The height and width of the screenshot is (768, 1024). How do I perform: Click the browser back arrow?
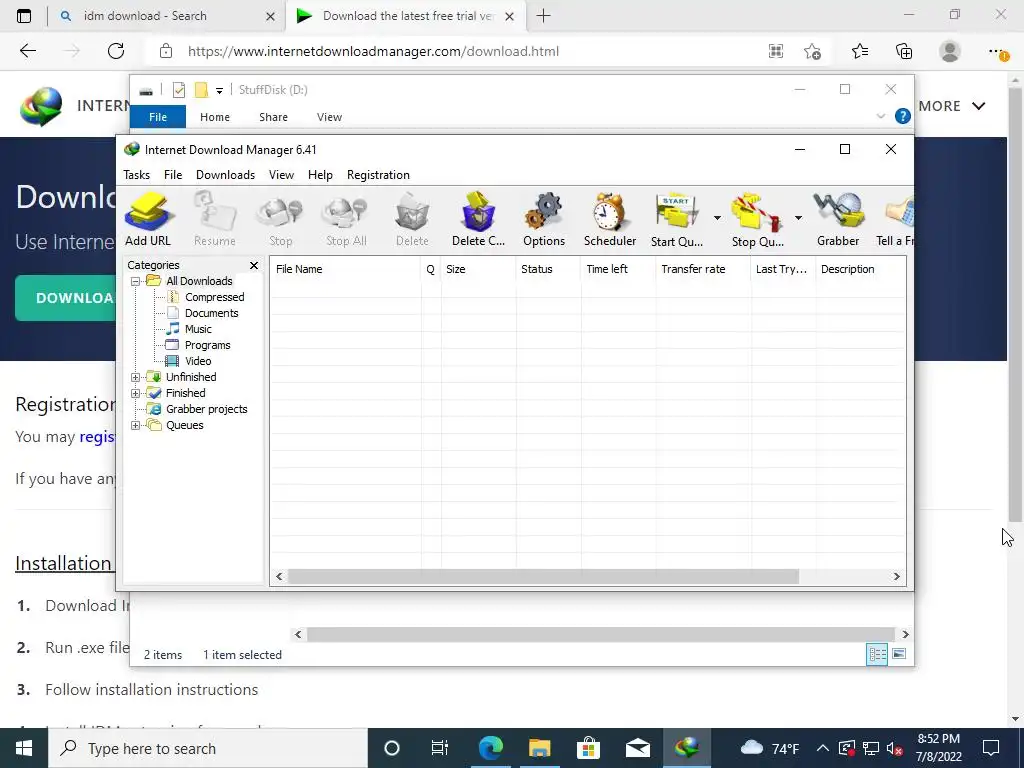pyautogui.click(x=27, y=51)
